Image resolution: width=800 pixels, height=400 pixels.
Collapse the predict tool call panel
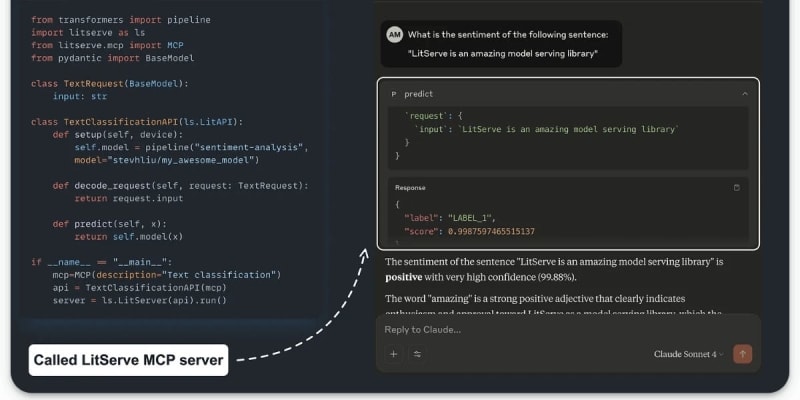tap(744, 94)
